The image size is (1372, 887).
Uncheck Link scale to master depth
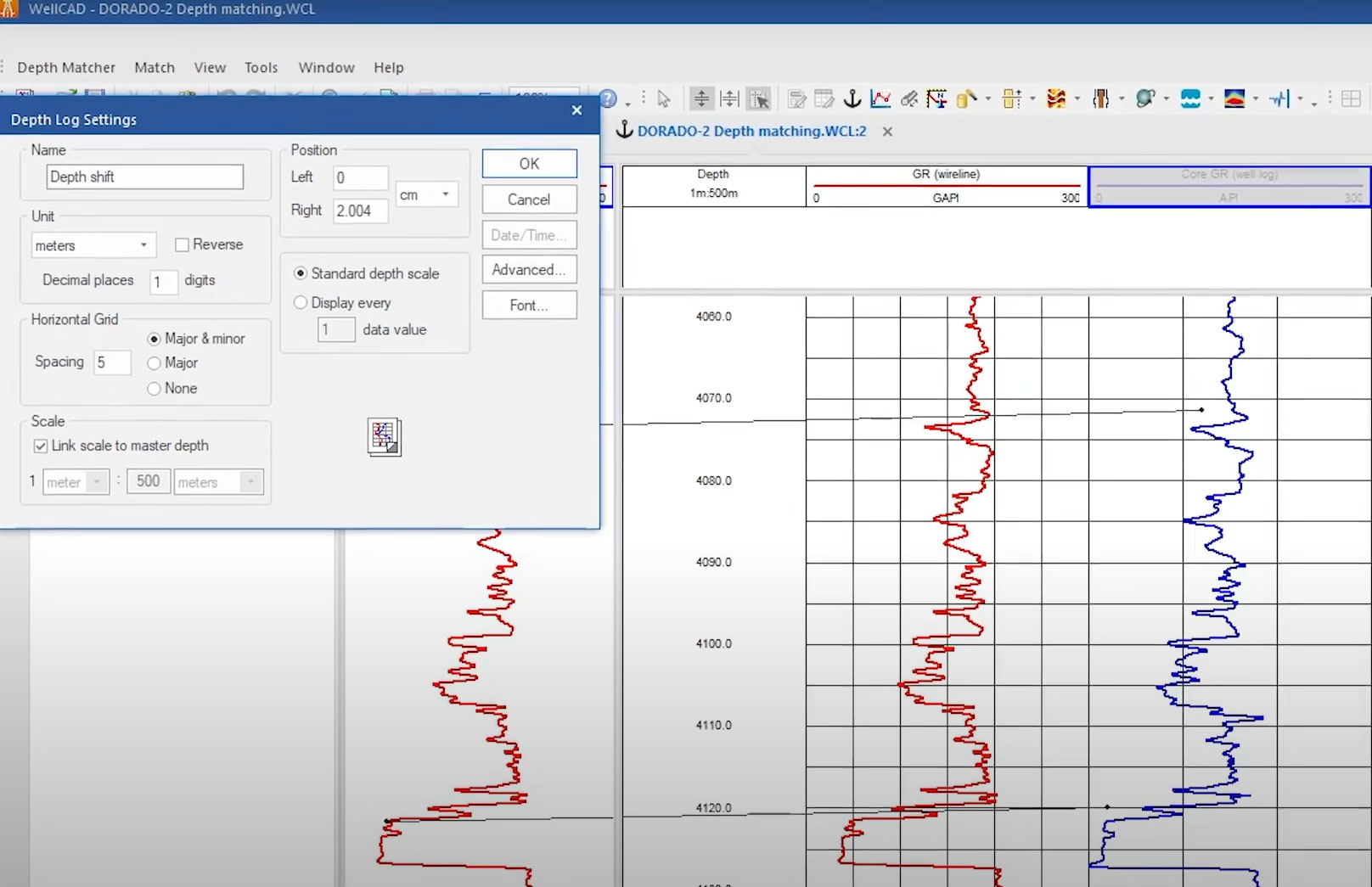tap(41, 446)
